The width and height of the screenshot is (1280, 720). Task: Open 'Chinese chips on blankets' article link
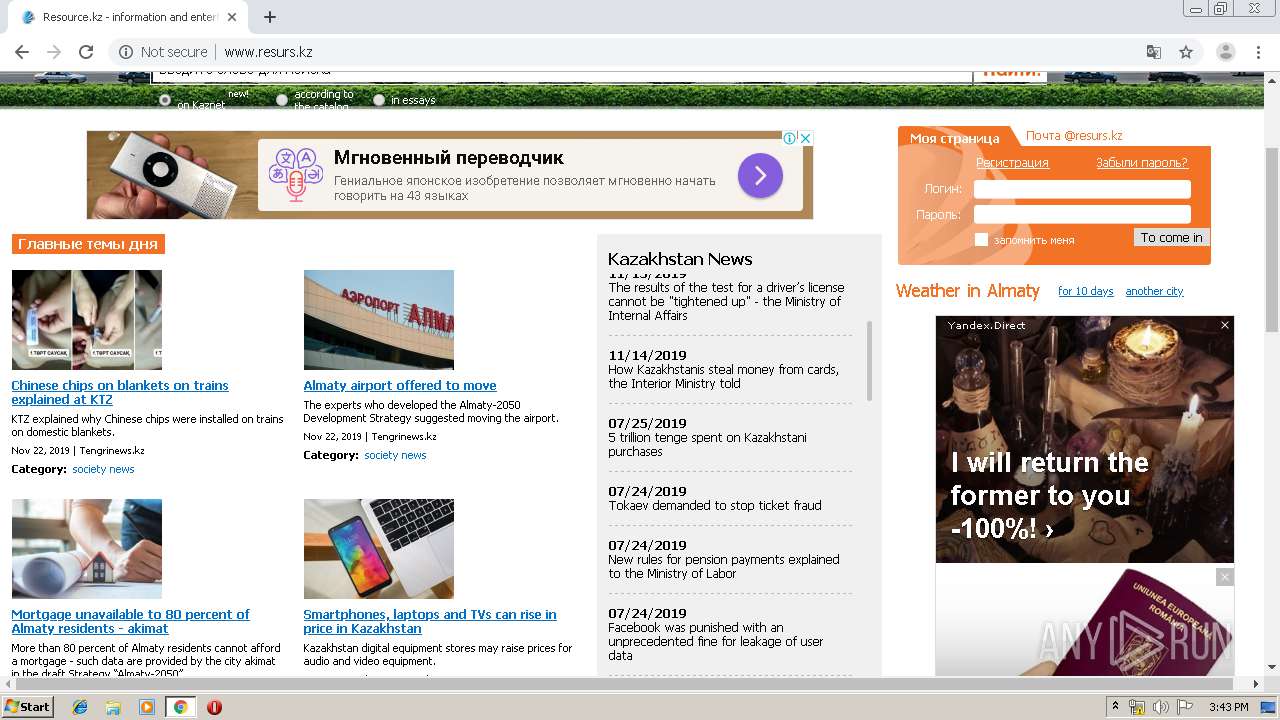point(120,392)
